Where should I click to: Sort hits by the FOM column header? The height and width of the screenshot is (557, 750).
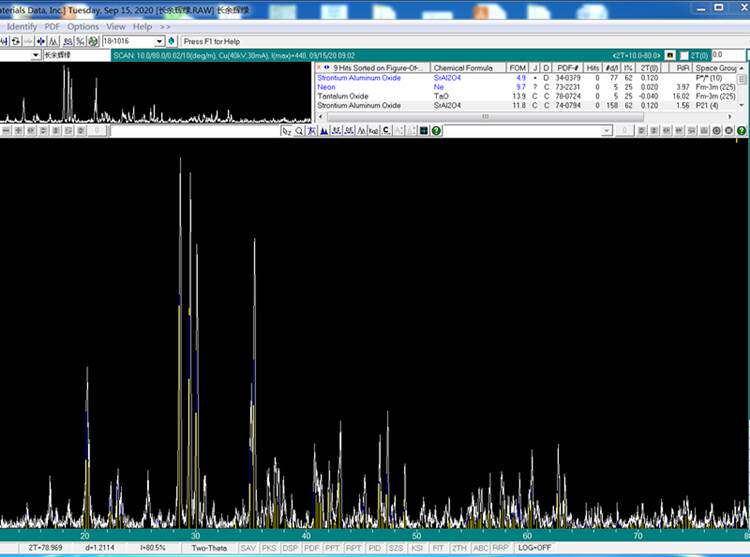tap(517, 68)
